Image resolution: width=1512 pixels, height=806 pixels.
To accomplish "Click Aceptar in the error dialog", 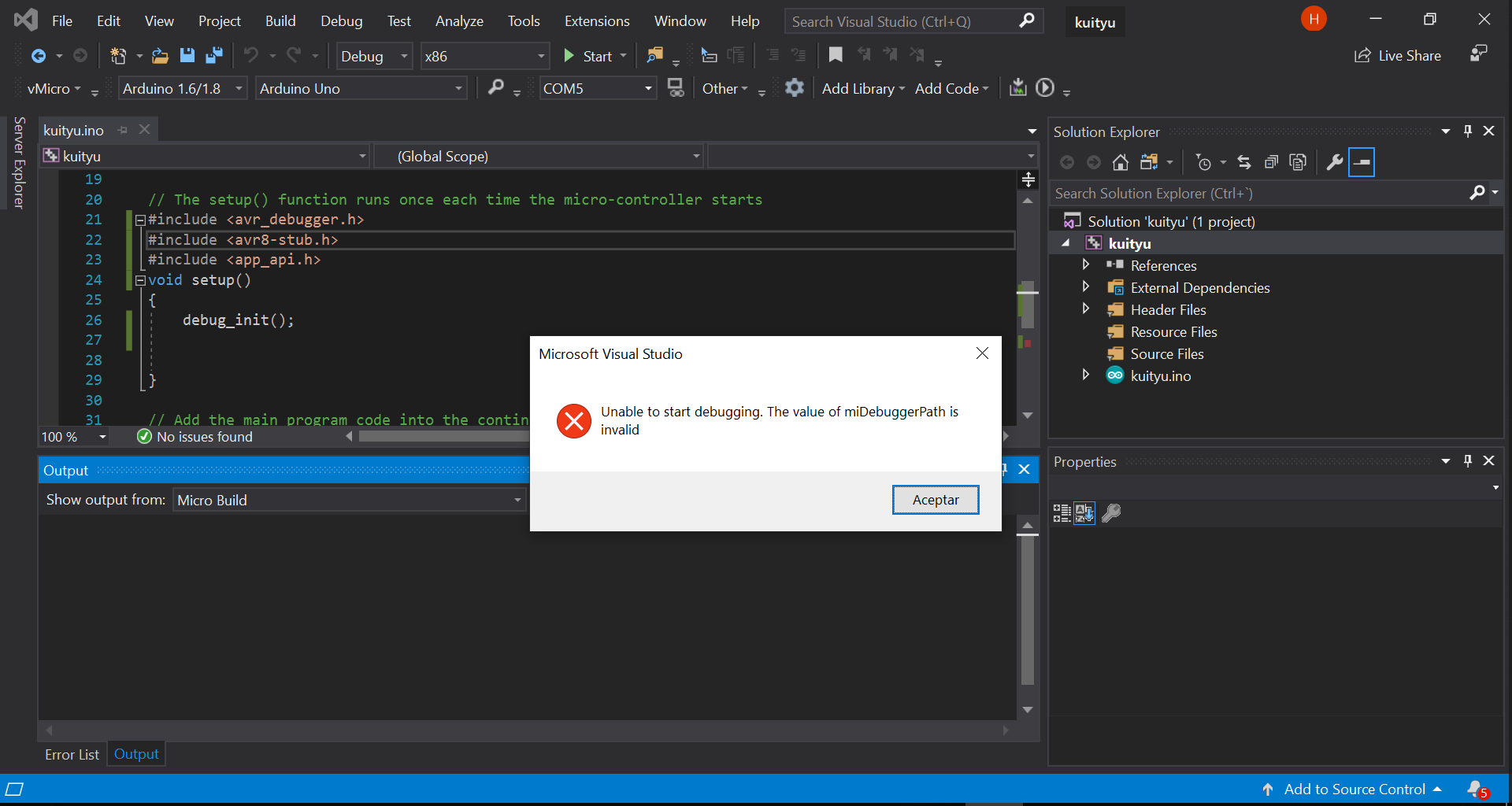I will point(936,500).
